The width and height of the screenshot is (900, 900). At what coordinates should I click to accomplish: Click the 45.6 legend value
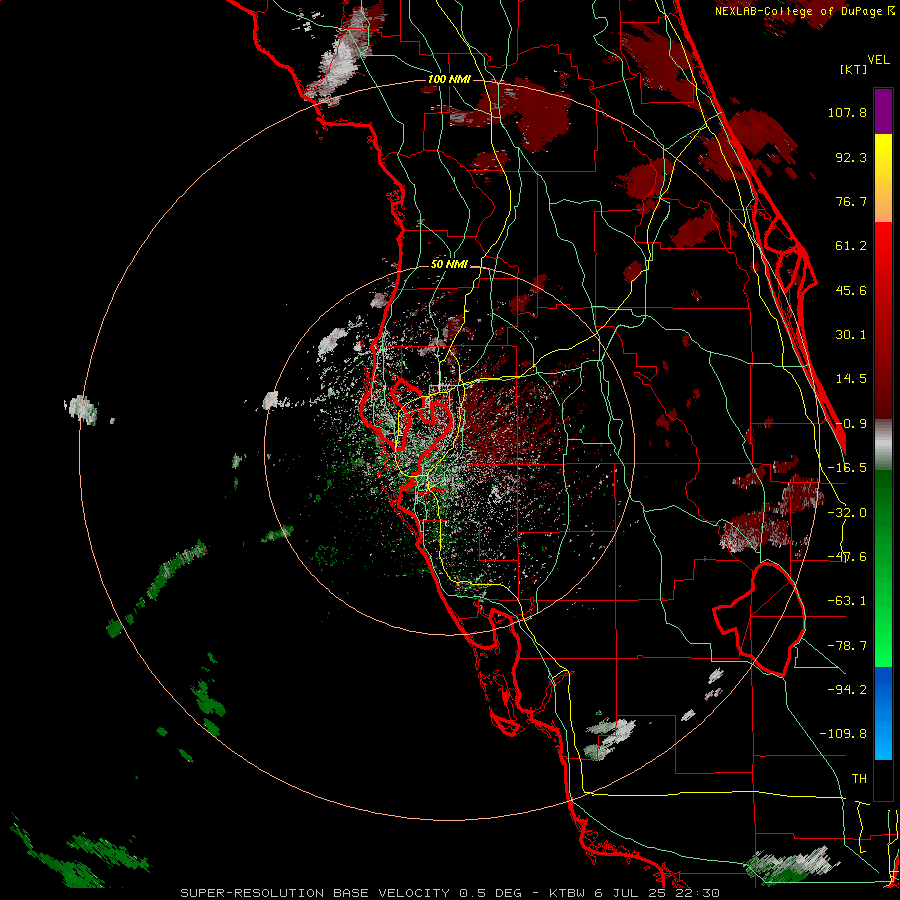tap(851, 290)
